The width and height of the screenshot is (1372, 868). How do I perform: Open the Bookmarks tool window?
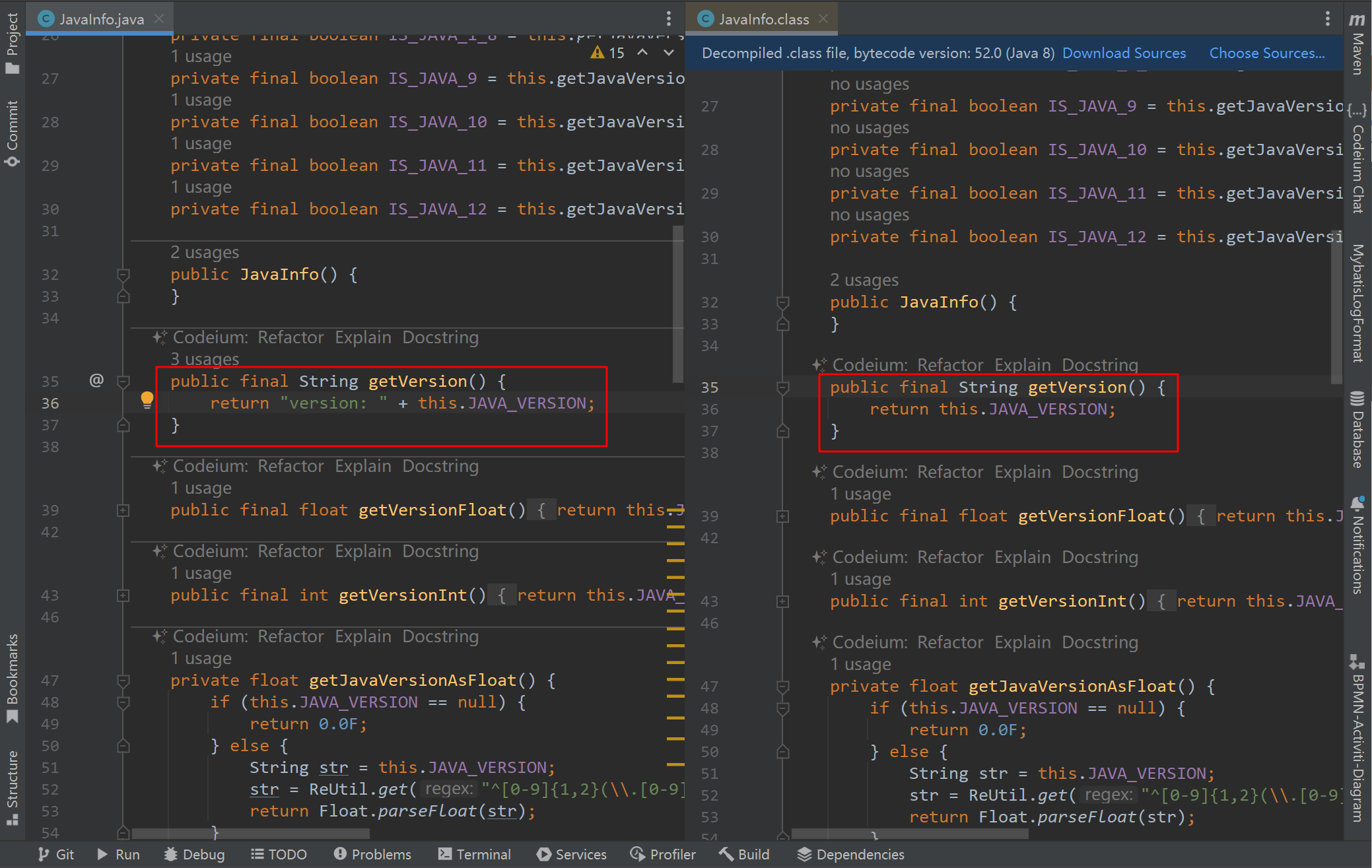[x=12, y=679]
